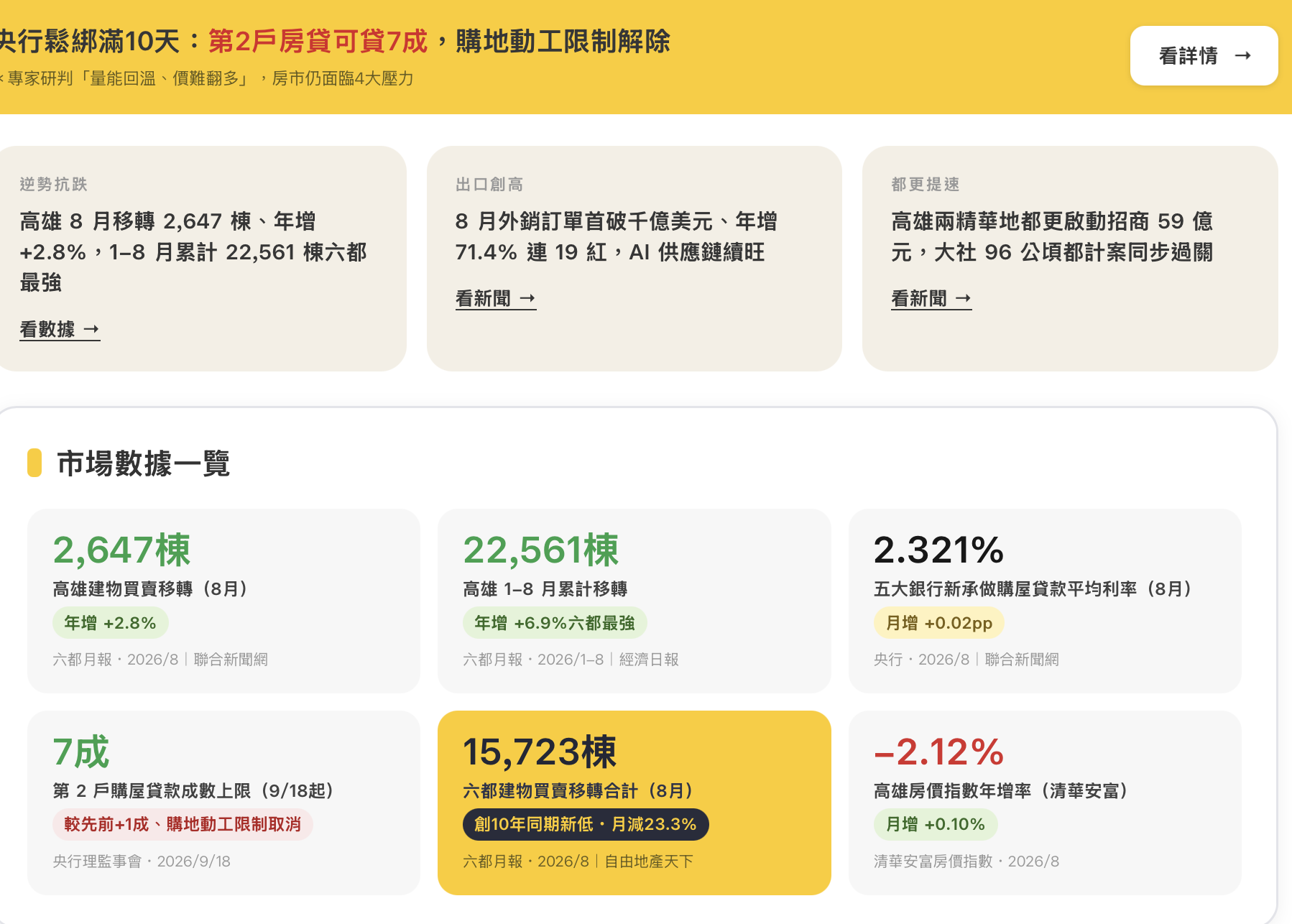Click the 高雄 1–8 月累計移轉 label
The width and height of the screenshot is (1292, 924).
tap(545, 589)
